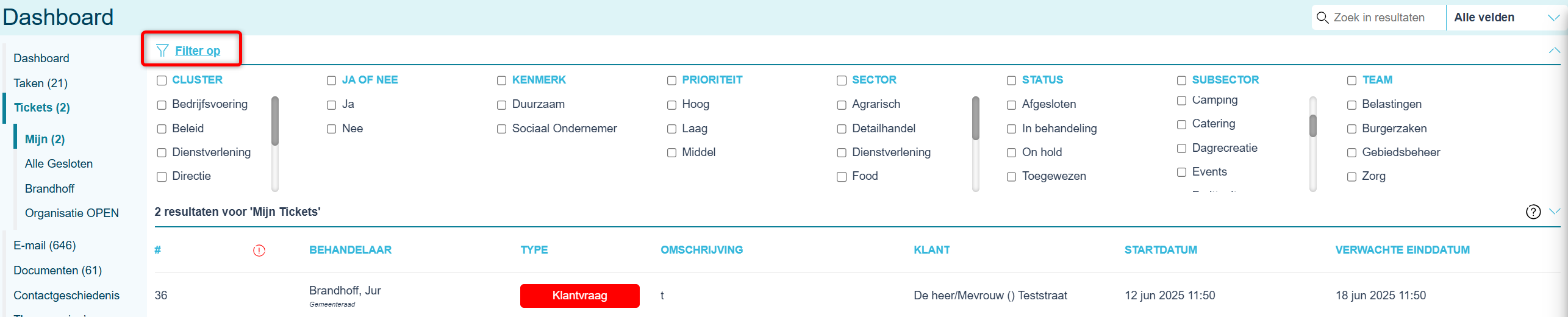
Task: Enable the Hoog priority checkbox
Action: tap(671, 105)
